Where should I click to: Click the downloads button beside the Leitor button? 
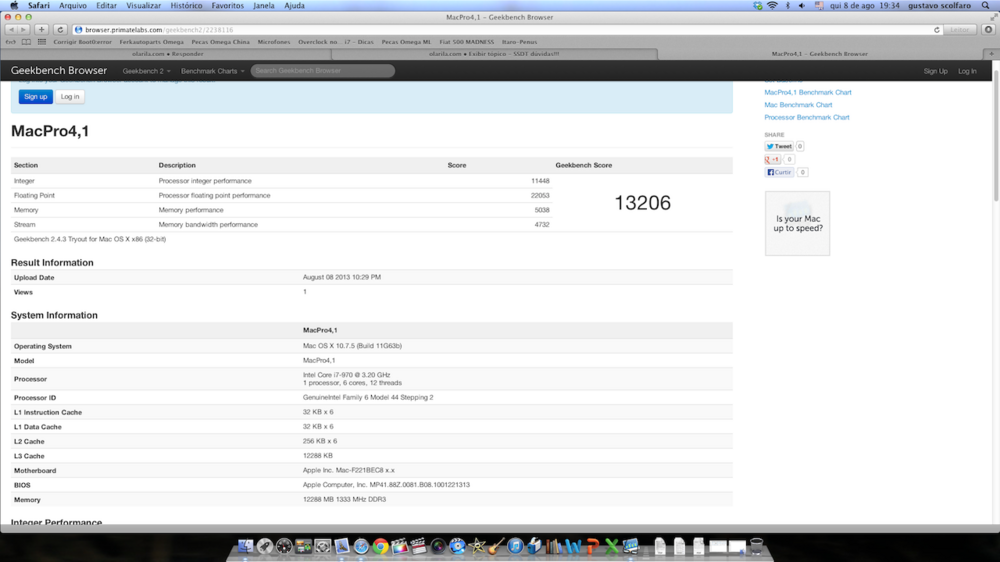(x=988, y=30)
